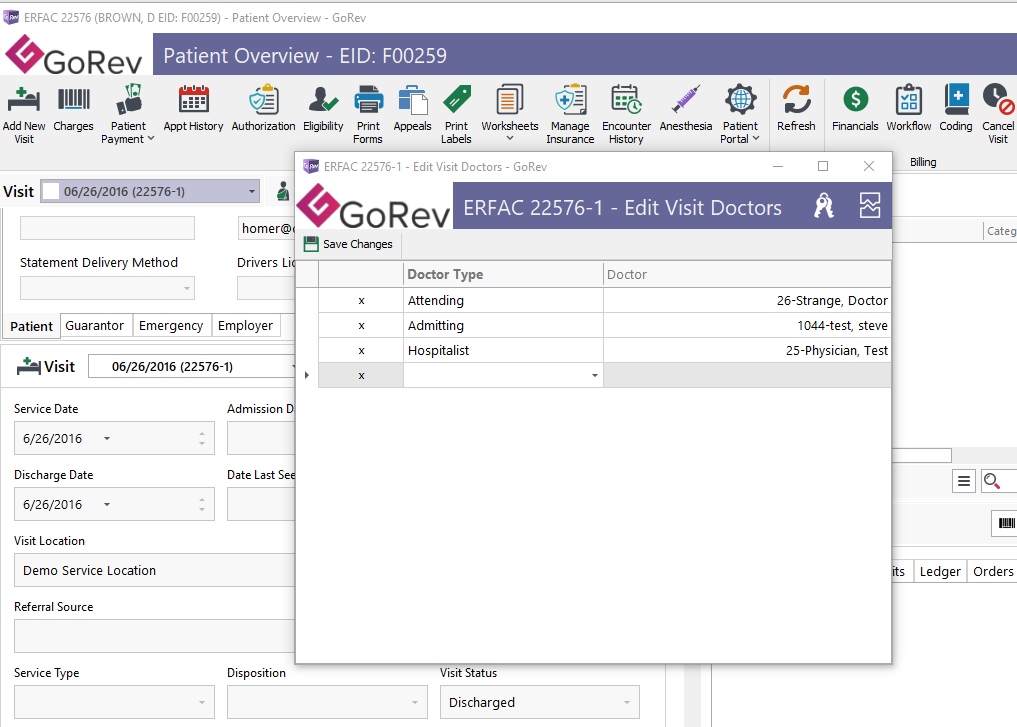Switch to the Orders tab

click(992, 571)
